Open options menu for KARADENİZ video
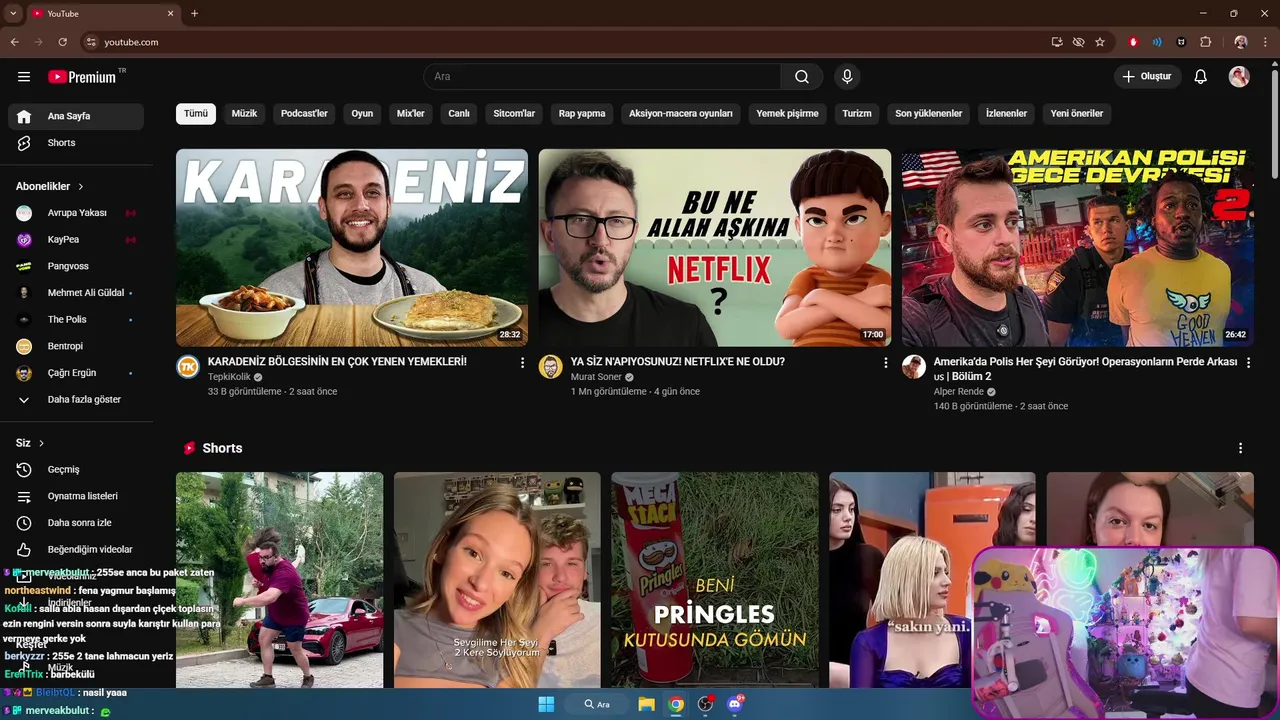This screenshot has width=1280, height=720. pos(522,363)
